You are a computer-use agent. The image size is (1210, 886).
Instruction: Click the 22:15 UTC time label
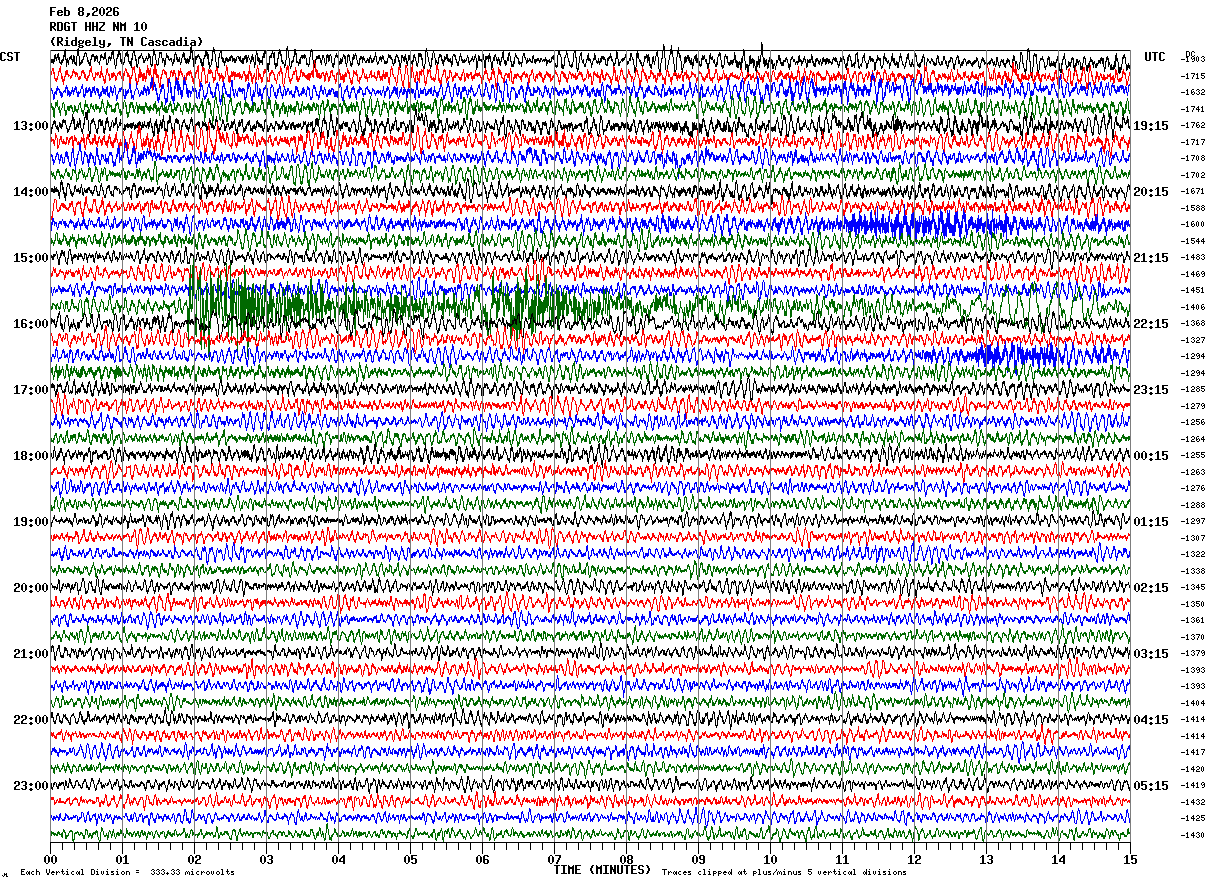click(x=1150, y=324)
